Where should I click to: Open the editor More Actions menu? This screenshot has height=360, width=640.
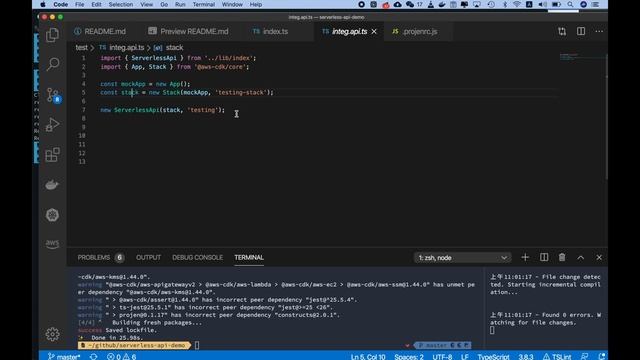click(x=599, y=31)
